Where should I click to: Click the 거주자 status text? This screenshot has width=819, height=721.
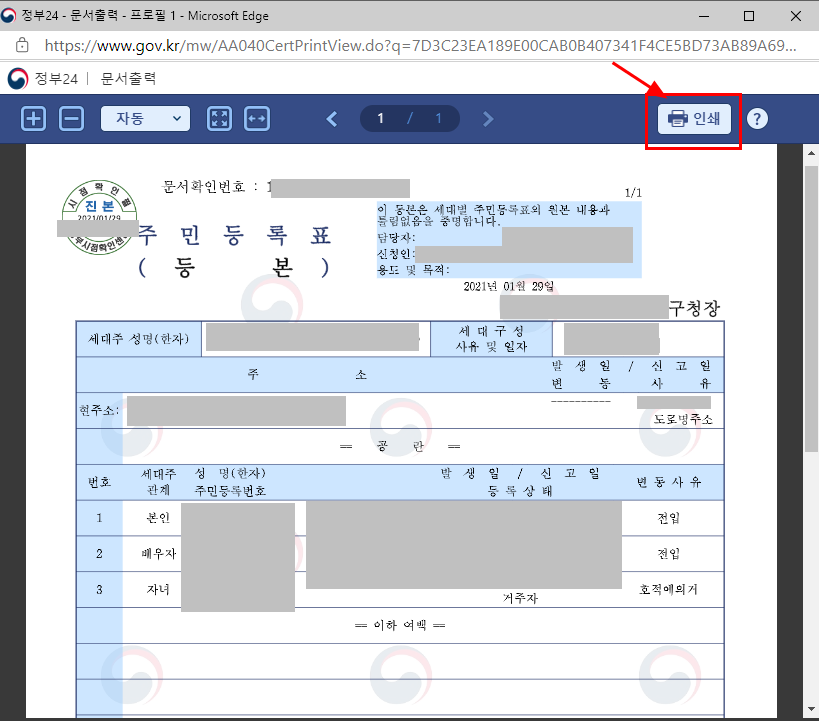(x=520, y=598)
